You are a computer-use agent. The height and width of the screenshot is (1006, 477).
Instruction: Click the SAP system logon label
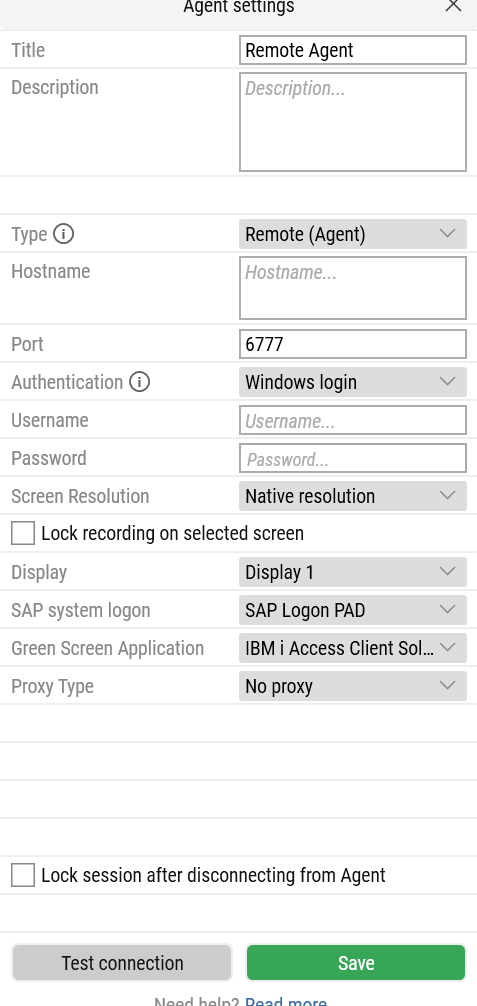point(81,611)
